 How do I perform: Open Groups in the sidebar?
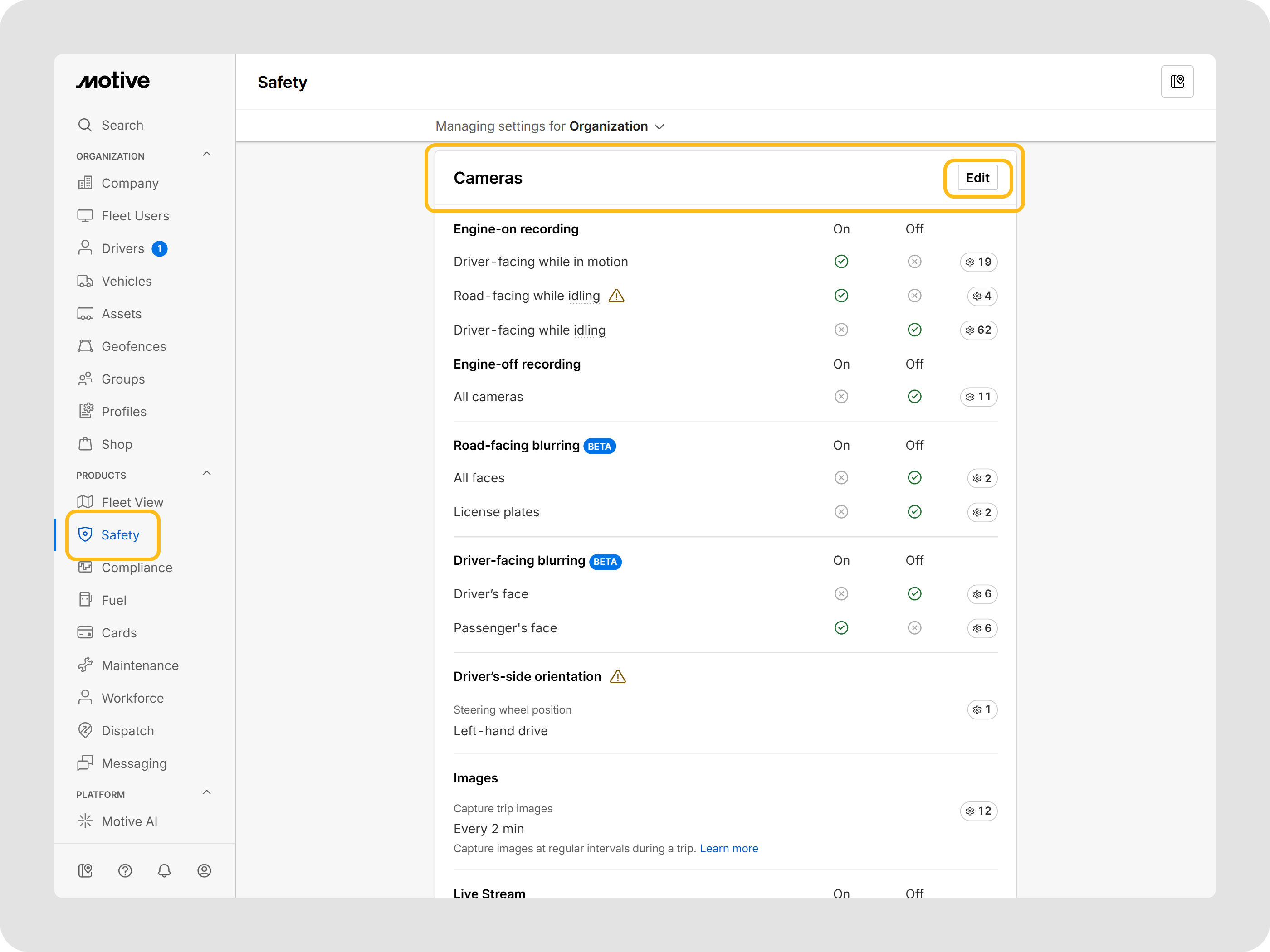tap(112, 379)
